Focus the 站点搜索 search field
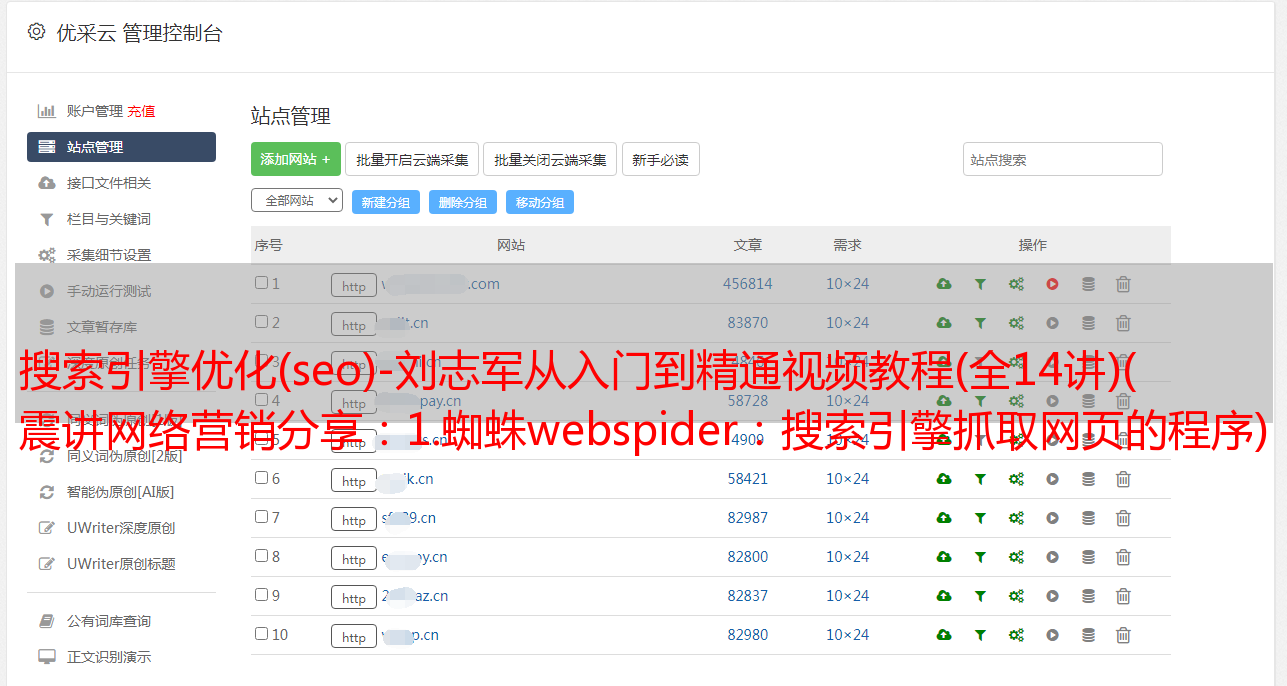 point(1063,159)
